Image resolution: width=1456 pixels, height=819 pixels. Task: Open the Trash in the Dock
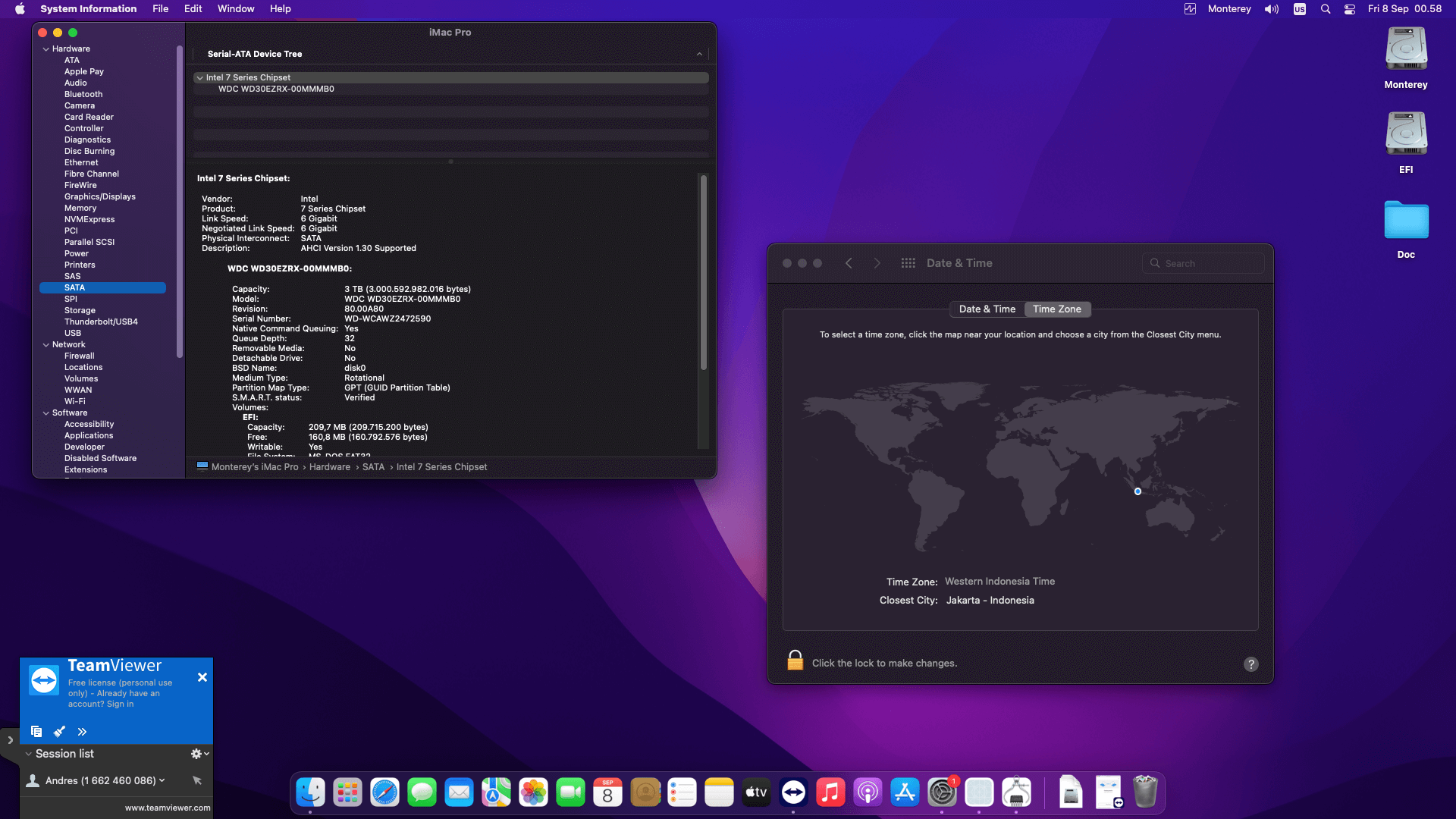1145,792
